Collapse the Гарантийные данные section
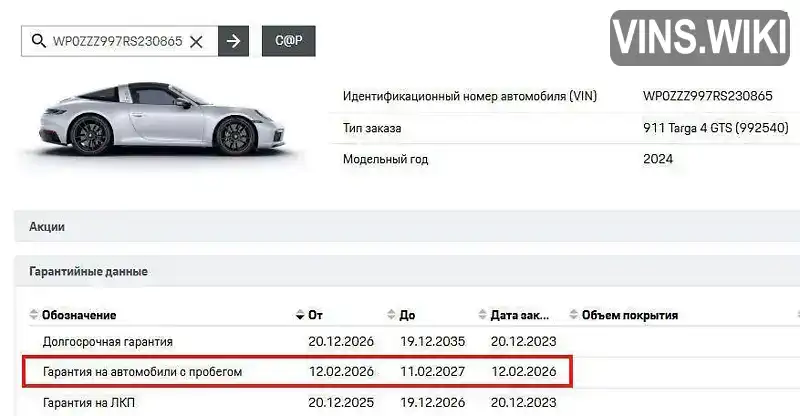The height and width of the screenshot is (416, 800). 407,271
